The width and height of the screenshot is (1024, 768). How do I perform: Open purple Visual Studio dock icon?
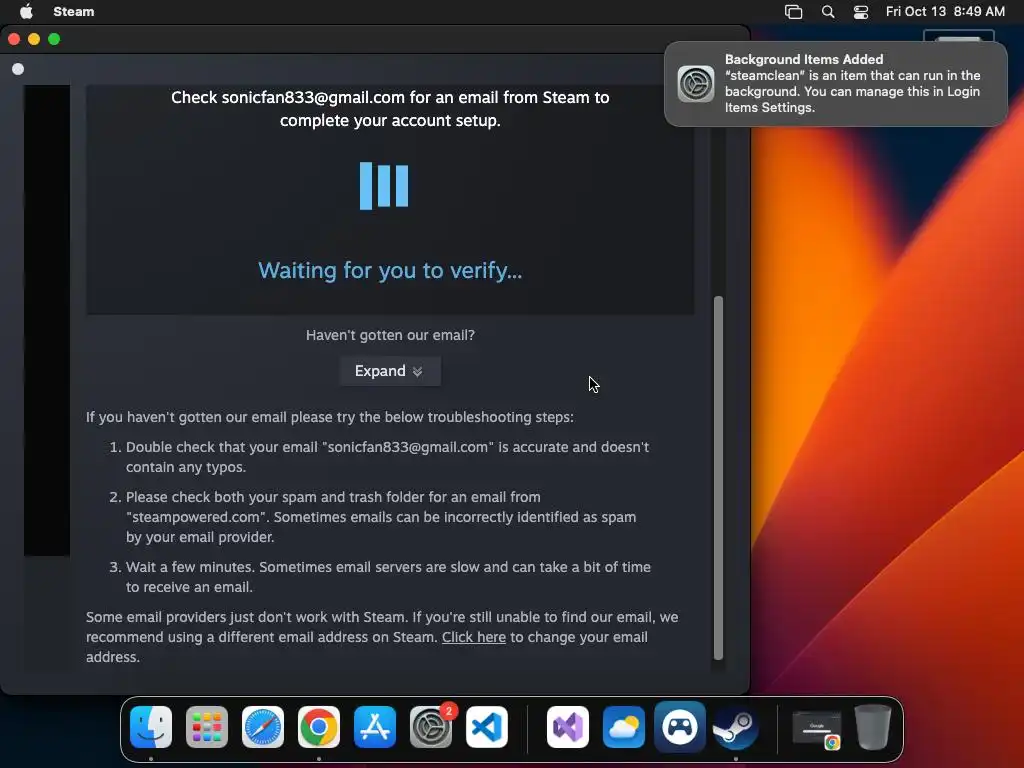tap(568, 727)
